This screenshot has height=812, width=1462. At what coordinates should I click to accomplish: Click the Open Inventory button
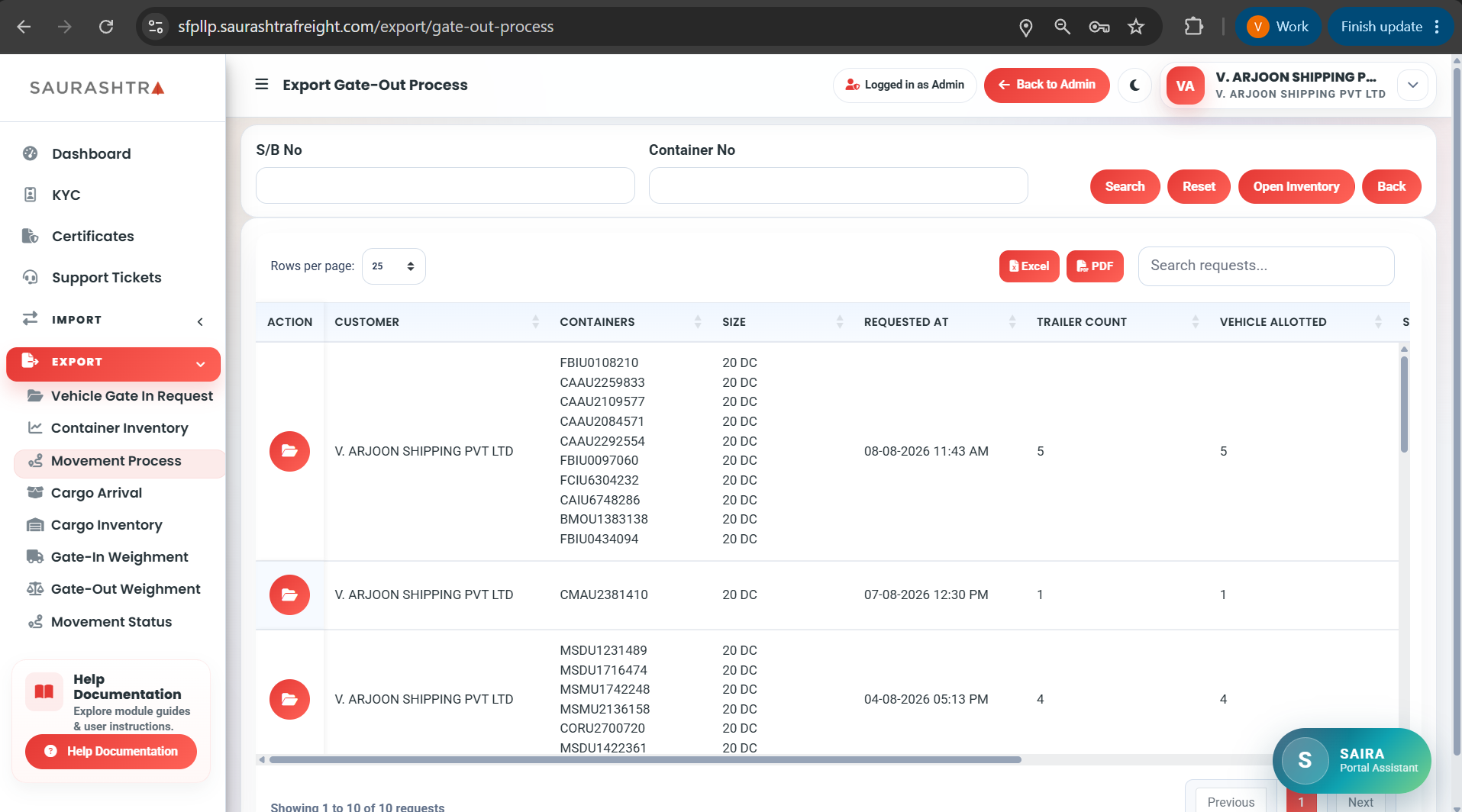coord(1296,186)
